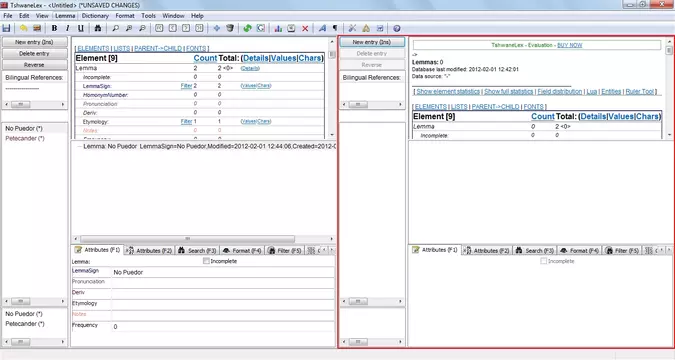The width and height of the screenshot is (675, 360).
Task: Open the Format menu
Action: click(x=125, y=16)
